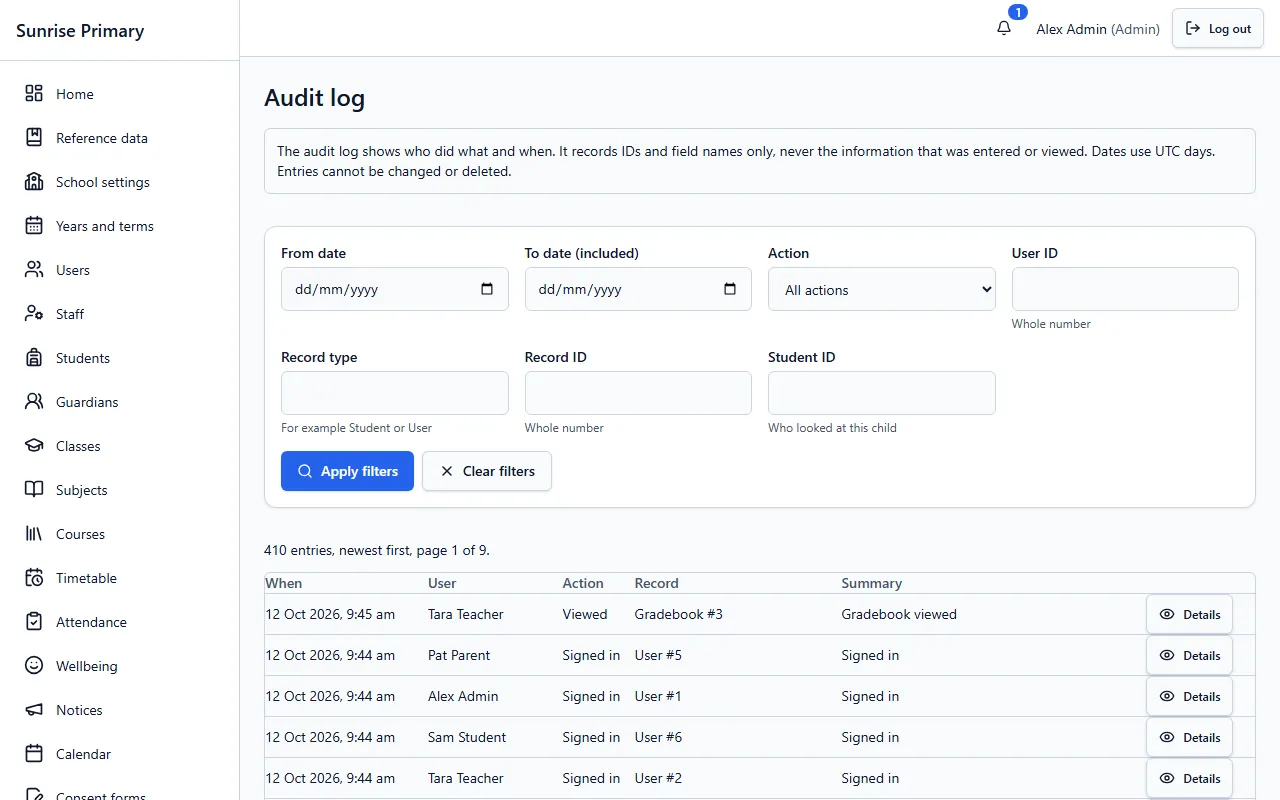Viewport: 1280px width, 800px height.
Task: Go to School settings icon
Action: click(34, 181)
